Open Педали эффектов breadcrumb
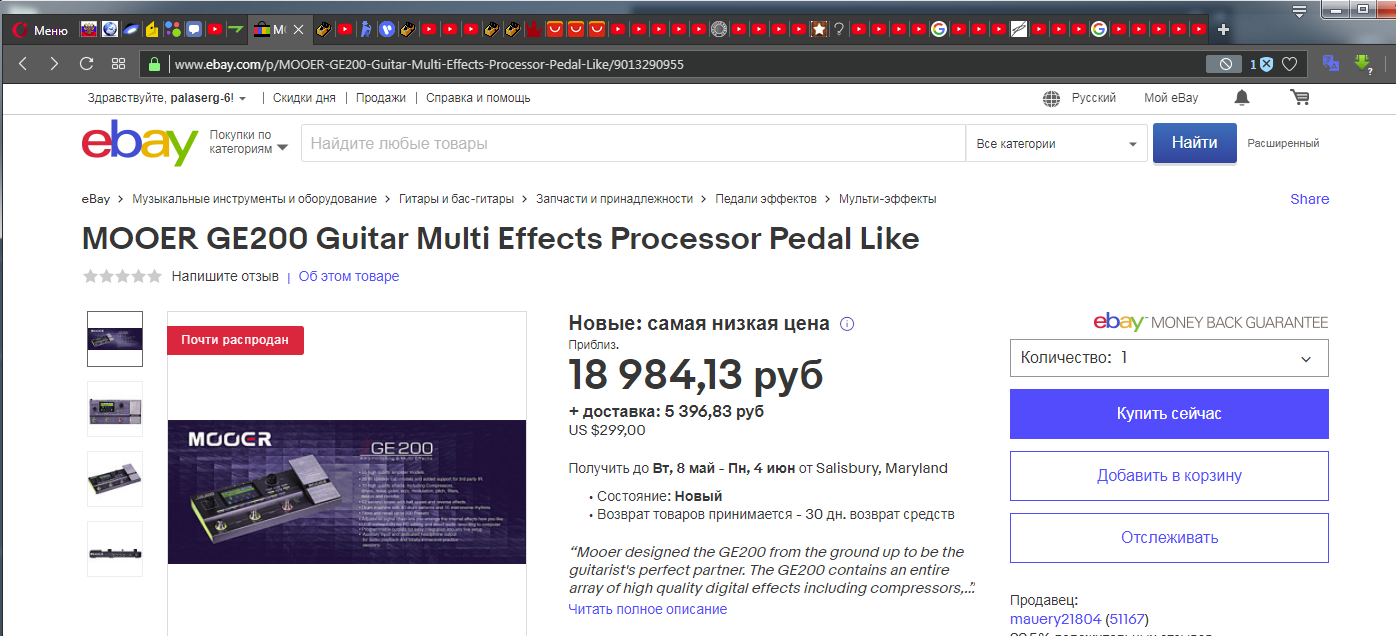This screenshot has height=636, width=1396. 766,199
